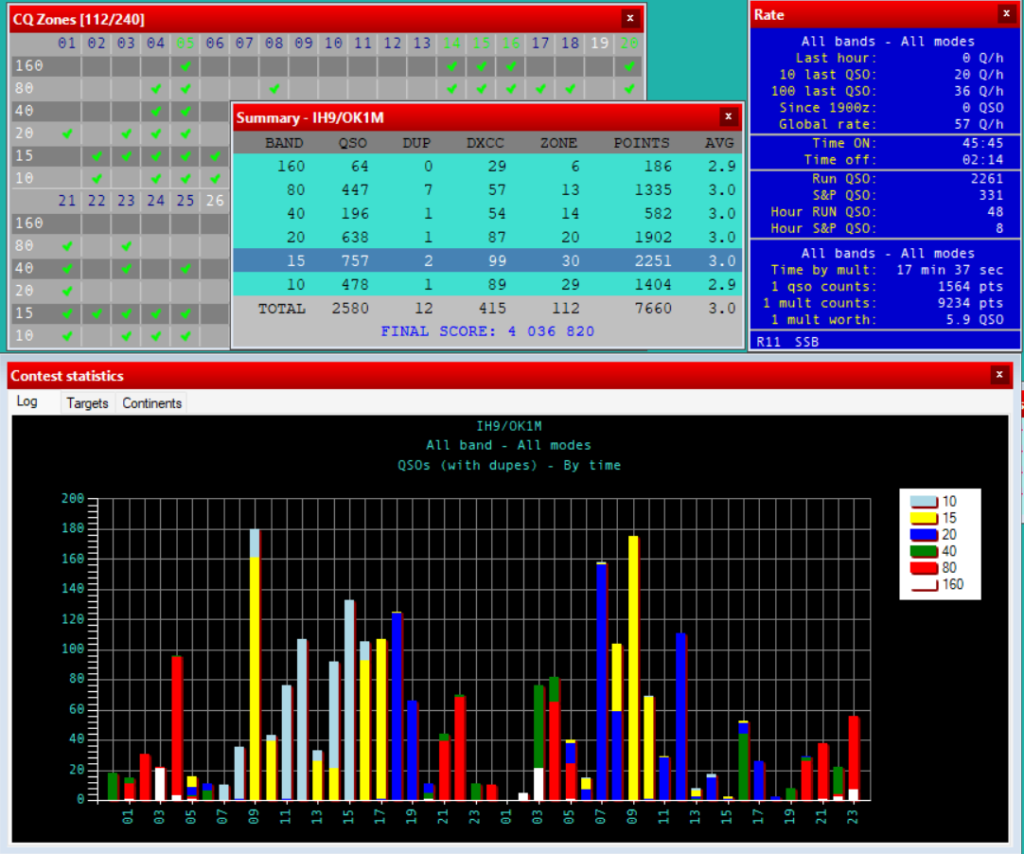This screenshot has width=1024, height=854.
Task: Click the BAND column header
Action: coord(284,142)
